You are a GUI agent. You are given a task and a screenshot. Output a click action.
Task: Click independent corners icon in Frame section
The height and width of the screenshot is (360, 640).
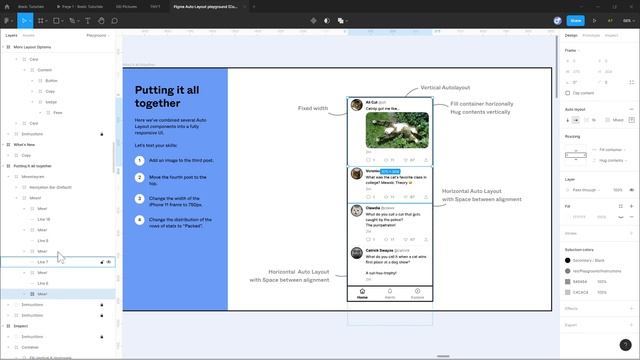tap(631, 82)
